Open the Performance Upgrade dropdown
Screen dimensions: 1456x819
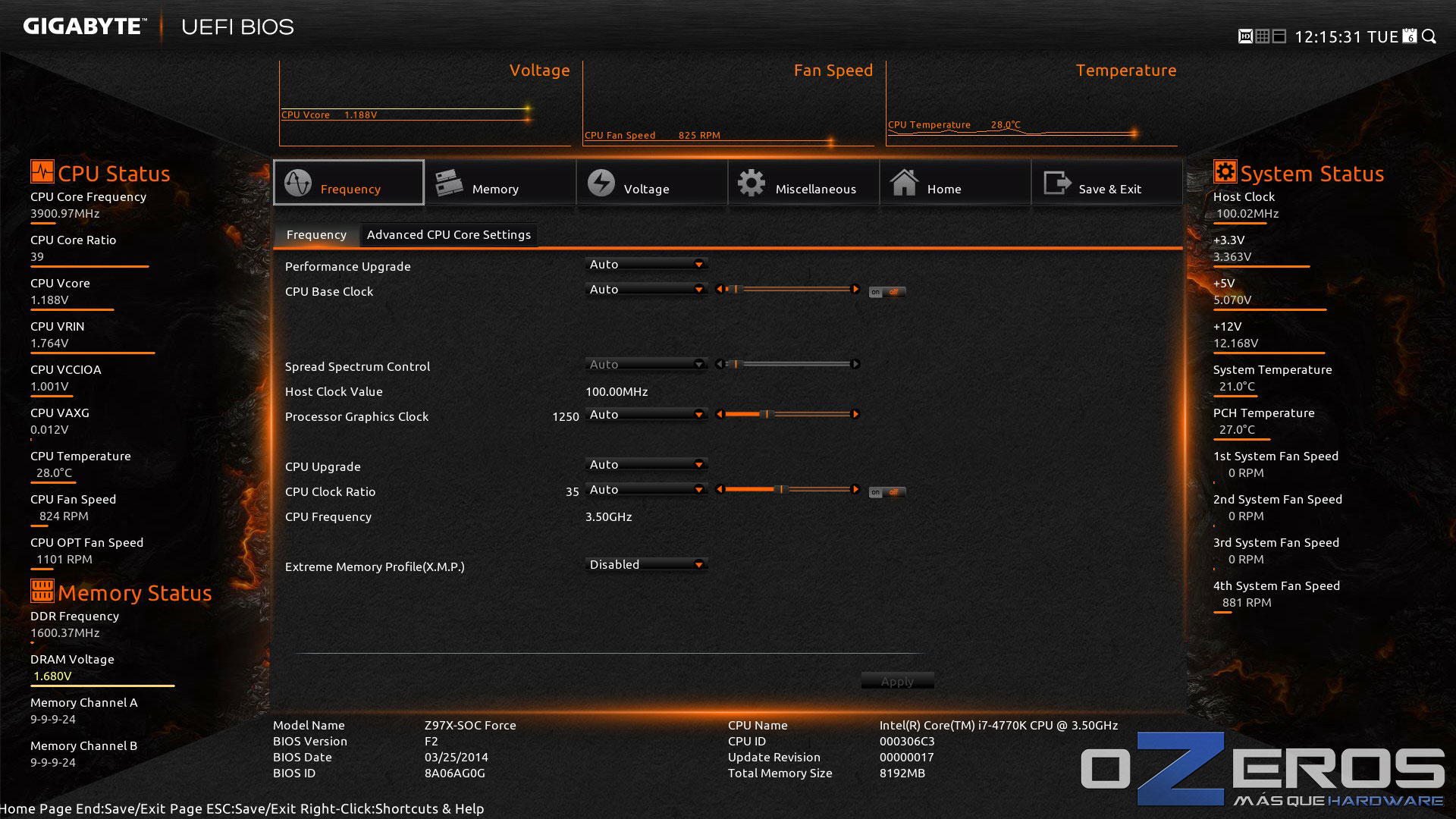647,264
